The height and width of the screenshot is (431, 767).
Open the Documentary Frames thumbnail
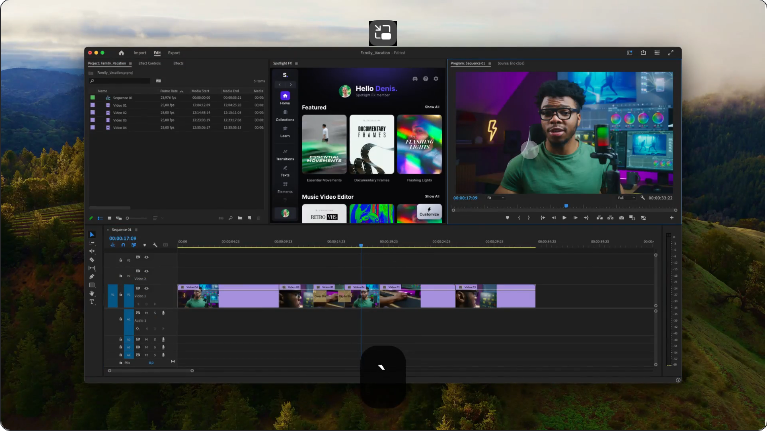(x=371, y=145)
